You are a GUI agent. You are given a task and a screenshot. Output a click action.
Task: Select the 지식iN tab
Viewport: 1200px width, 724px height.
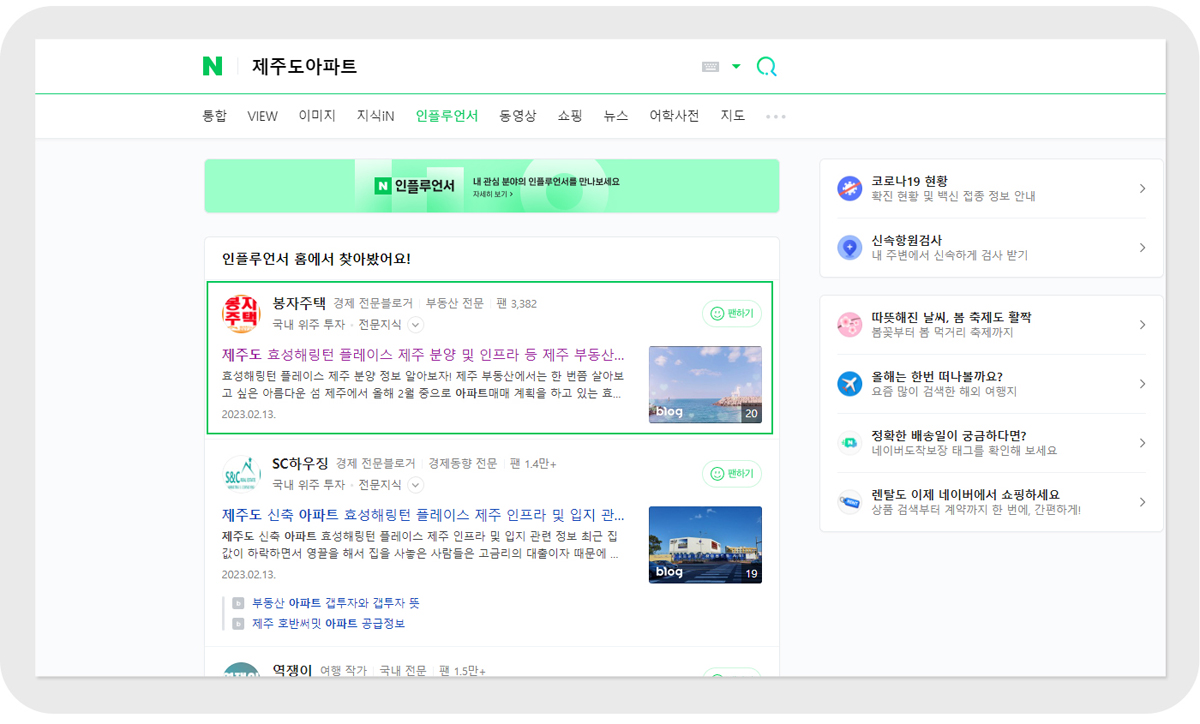point(376,116)
